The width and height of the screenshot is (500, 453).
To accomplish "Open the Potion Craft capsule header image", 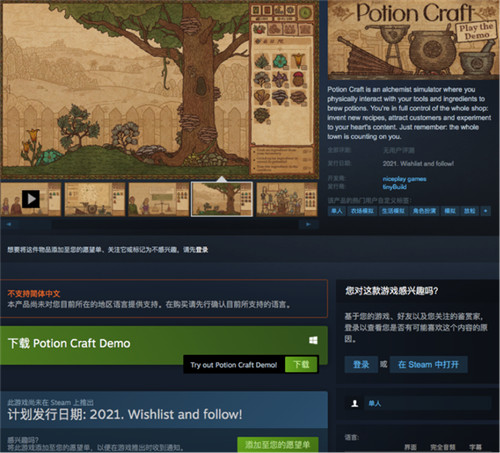I will 413,40.
